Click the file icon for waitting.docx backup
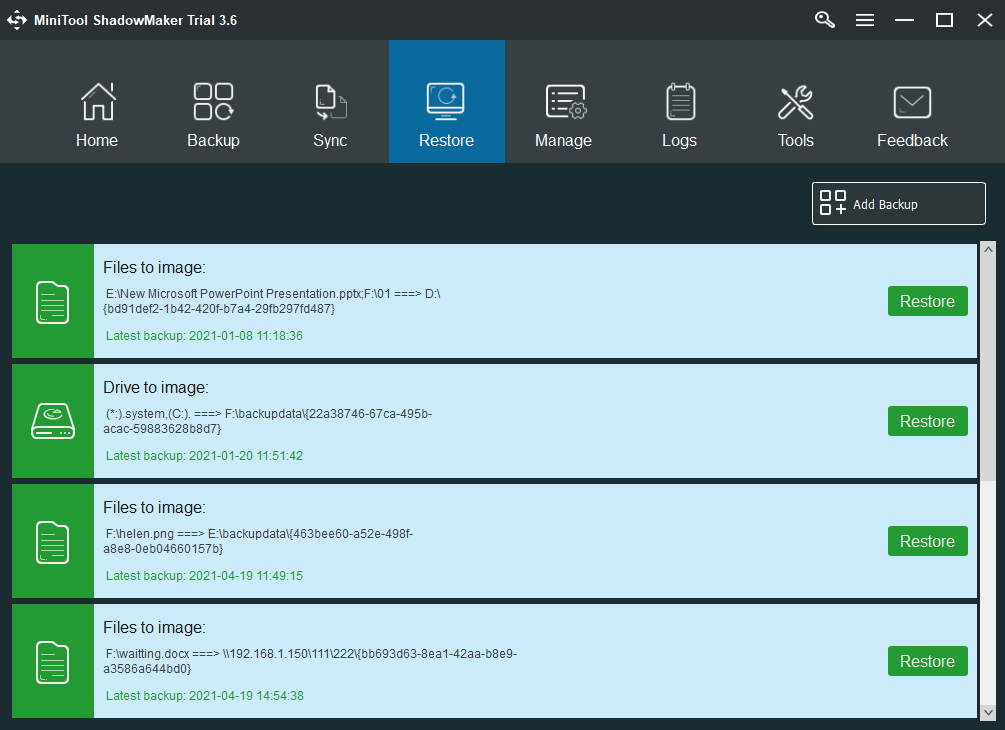 (x=53, y=662)
